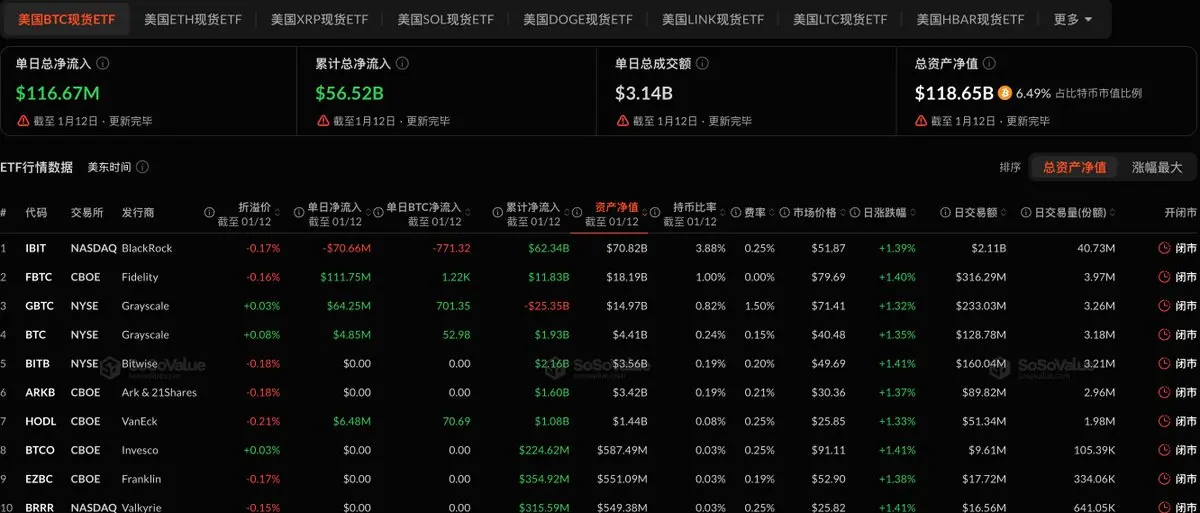
Task: Open info icon beside 单日总成交额
Action: (x=702, y=63)
